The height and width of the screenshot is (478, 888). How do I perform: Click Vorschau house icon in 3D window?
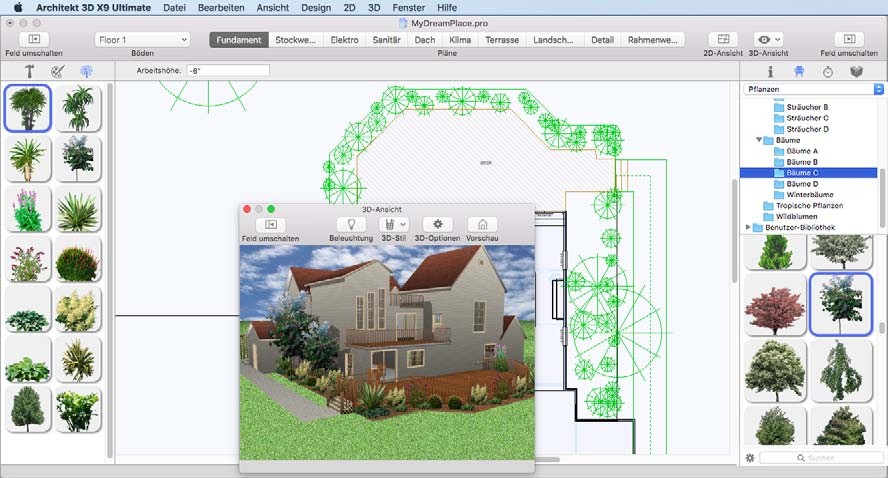[x=483, y=224]
